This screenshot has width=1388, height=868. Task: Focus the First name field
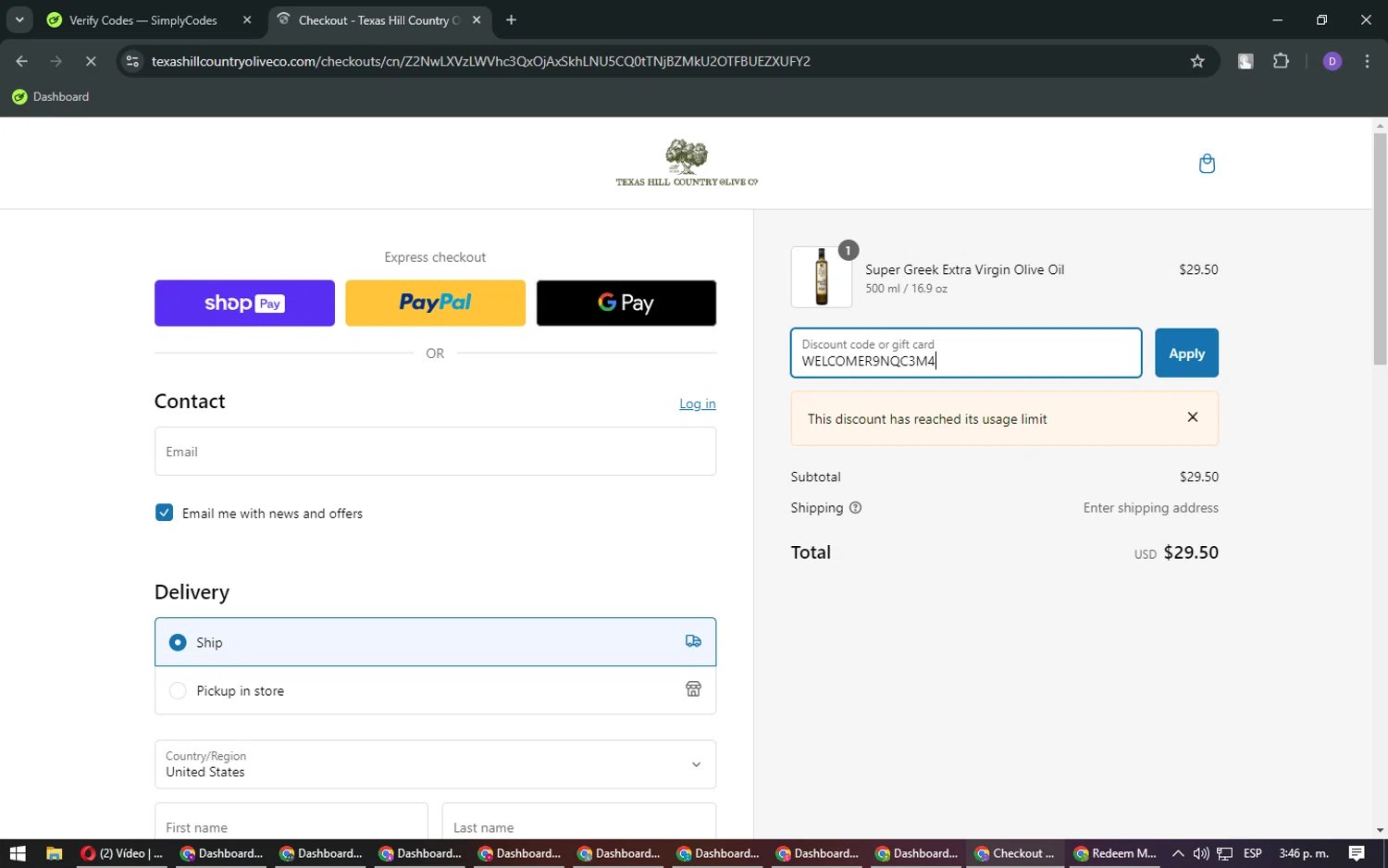point(291,824)
